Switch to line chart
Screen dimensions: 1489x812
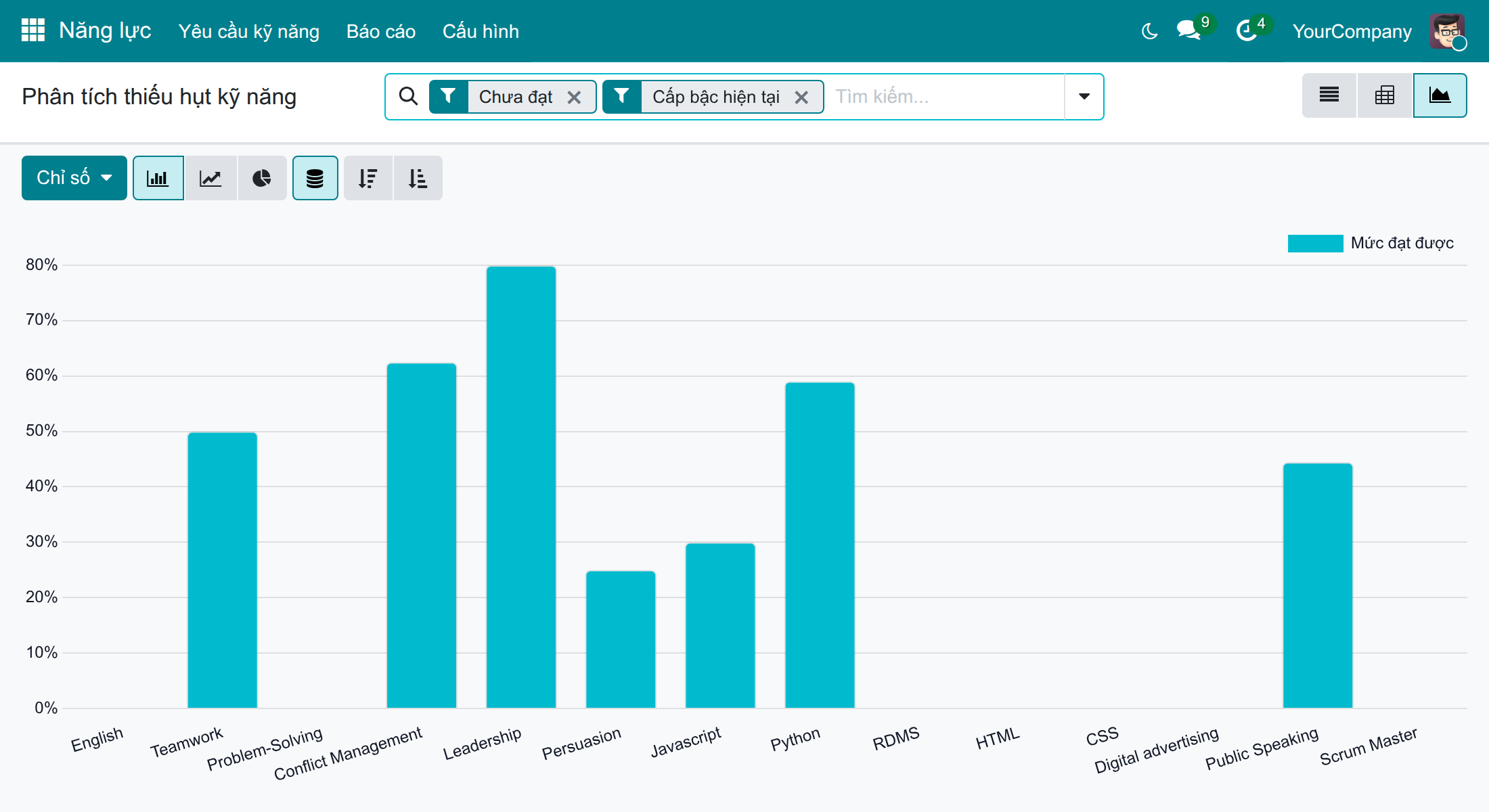210,178
